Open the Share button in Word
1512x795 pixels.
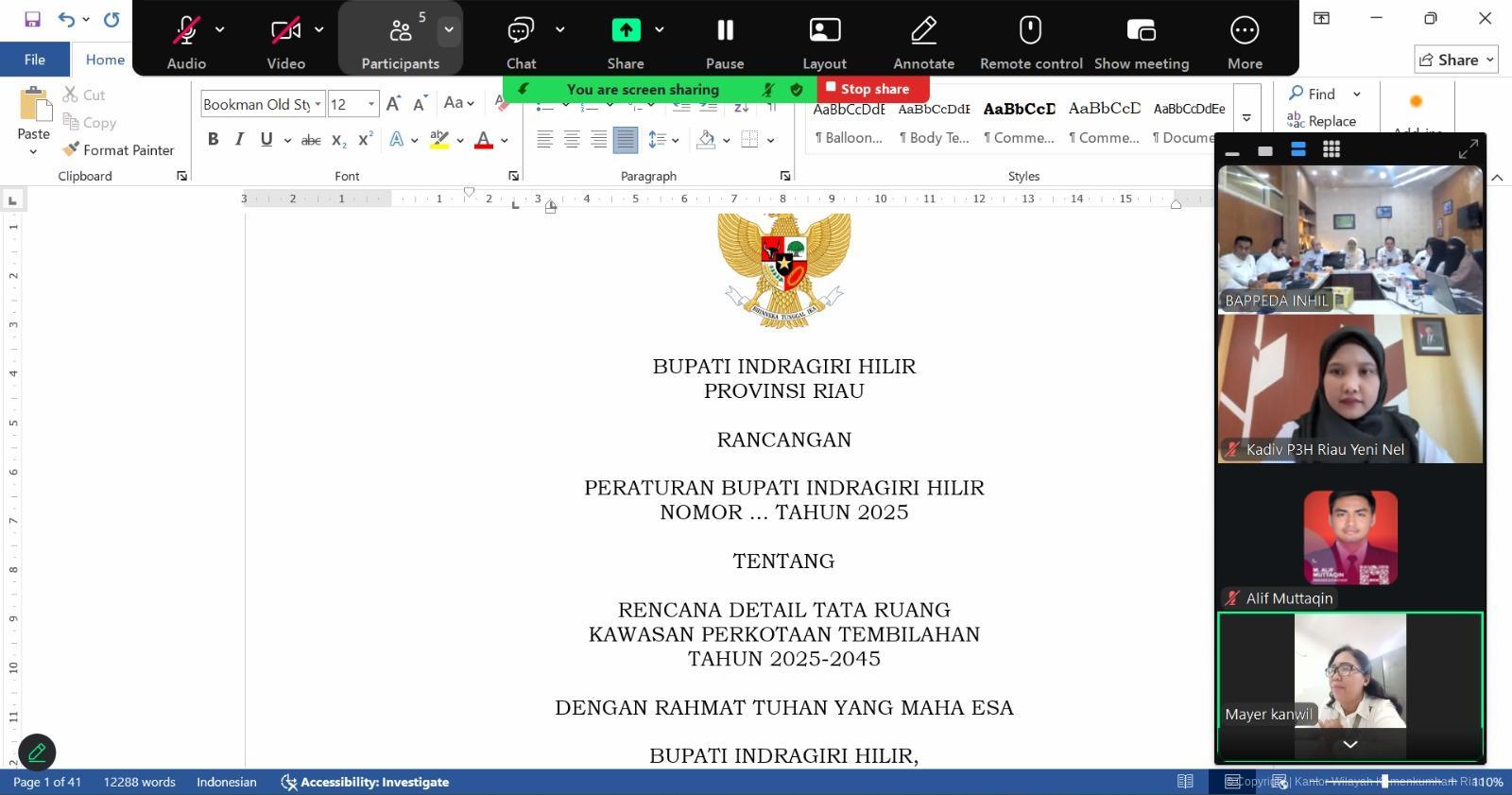click(x=1456, y=60)
